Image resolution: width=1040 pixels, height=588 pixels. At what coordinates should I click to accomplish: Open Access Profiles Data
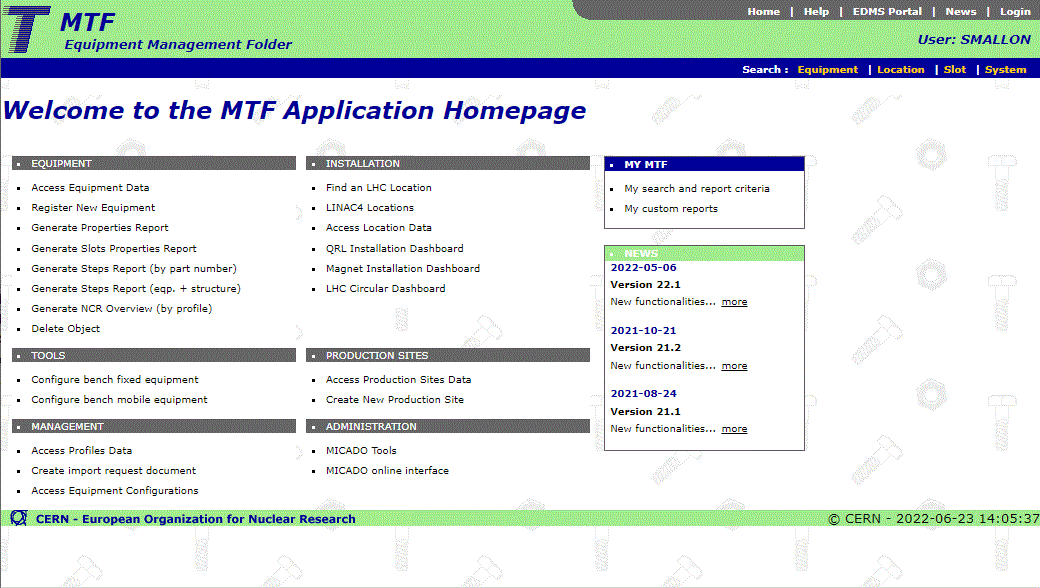click(x=82, y=450)
